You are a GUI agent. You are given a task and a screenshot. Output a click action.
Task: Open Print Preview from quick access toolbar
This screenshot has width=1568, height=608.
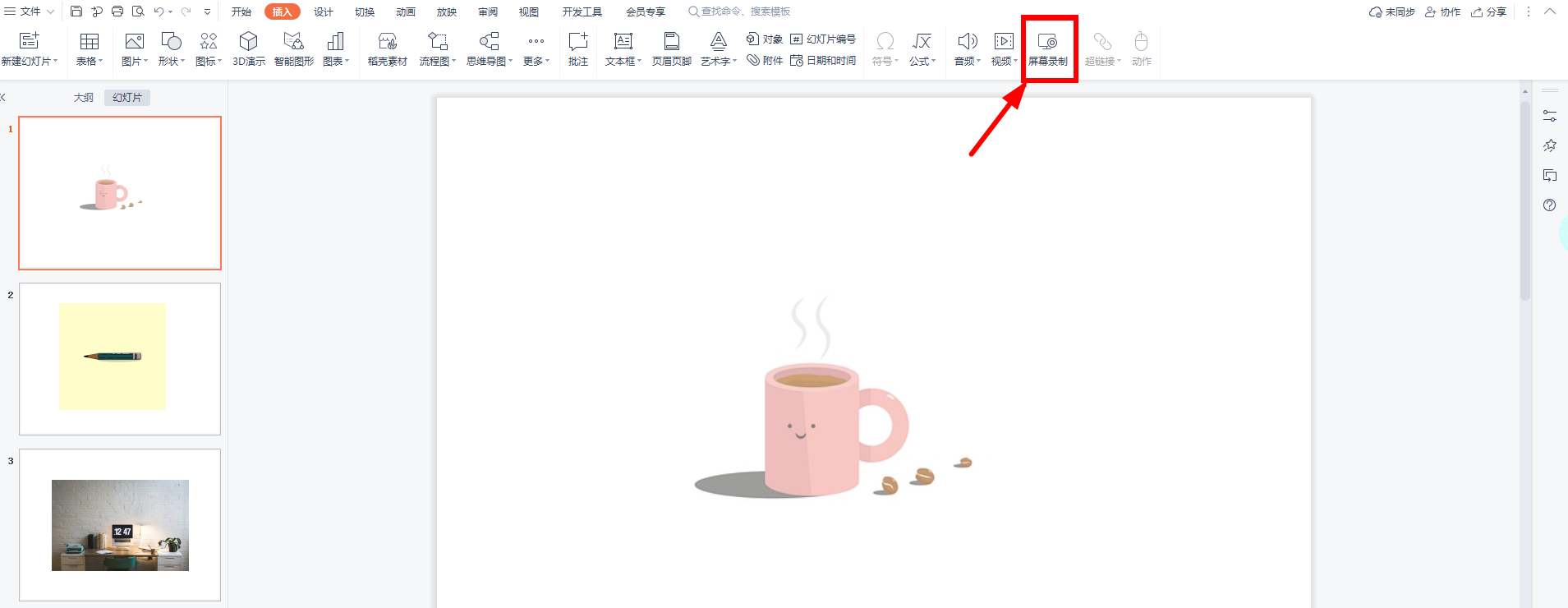point(138,12)
